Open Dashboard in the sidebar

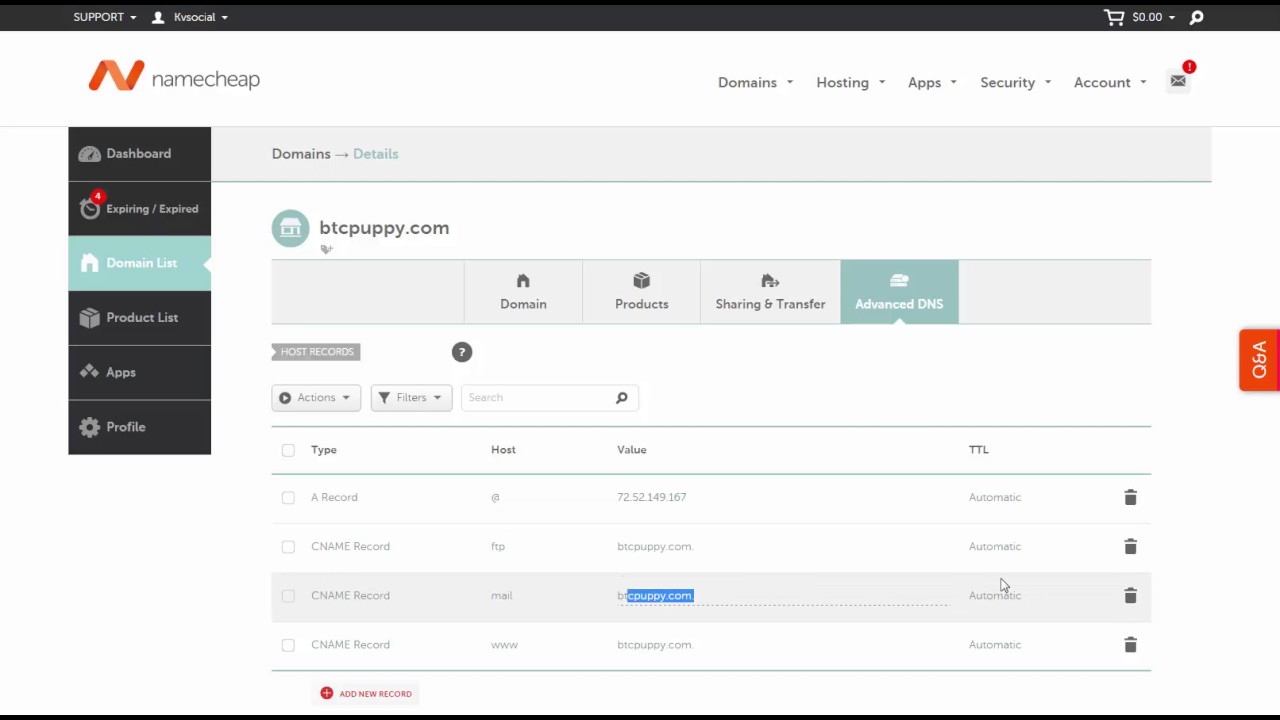[140, 154]
